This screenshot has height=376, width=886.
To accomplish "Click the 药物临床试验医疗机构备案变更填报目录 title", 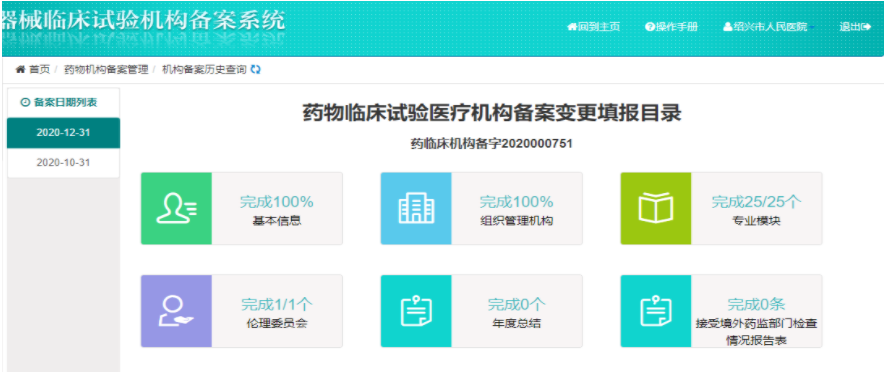I will [492, 113].
